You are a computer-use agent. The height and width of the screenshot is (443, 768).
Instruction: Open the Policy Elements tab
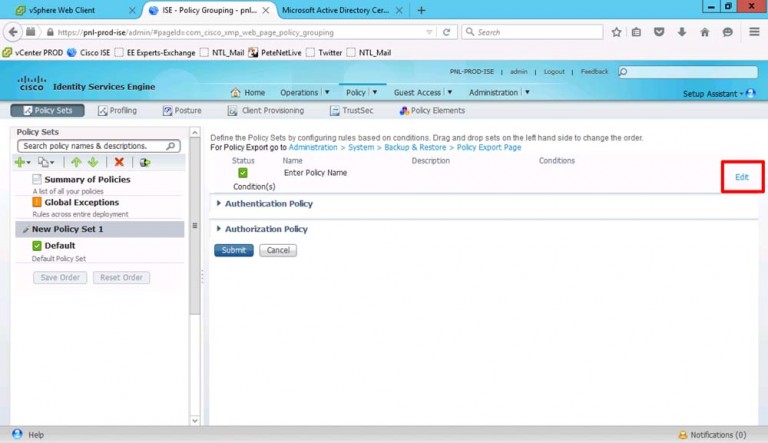click(432, 111)
